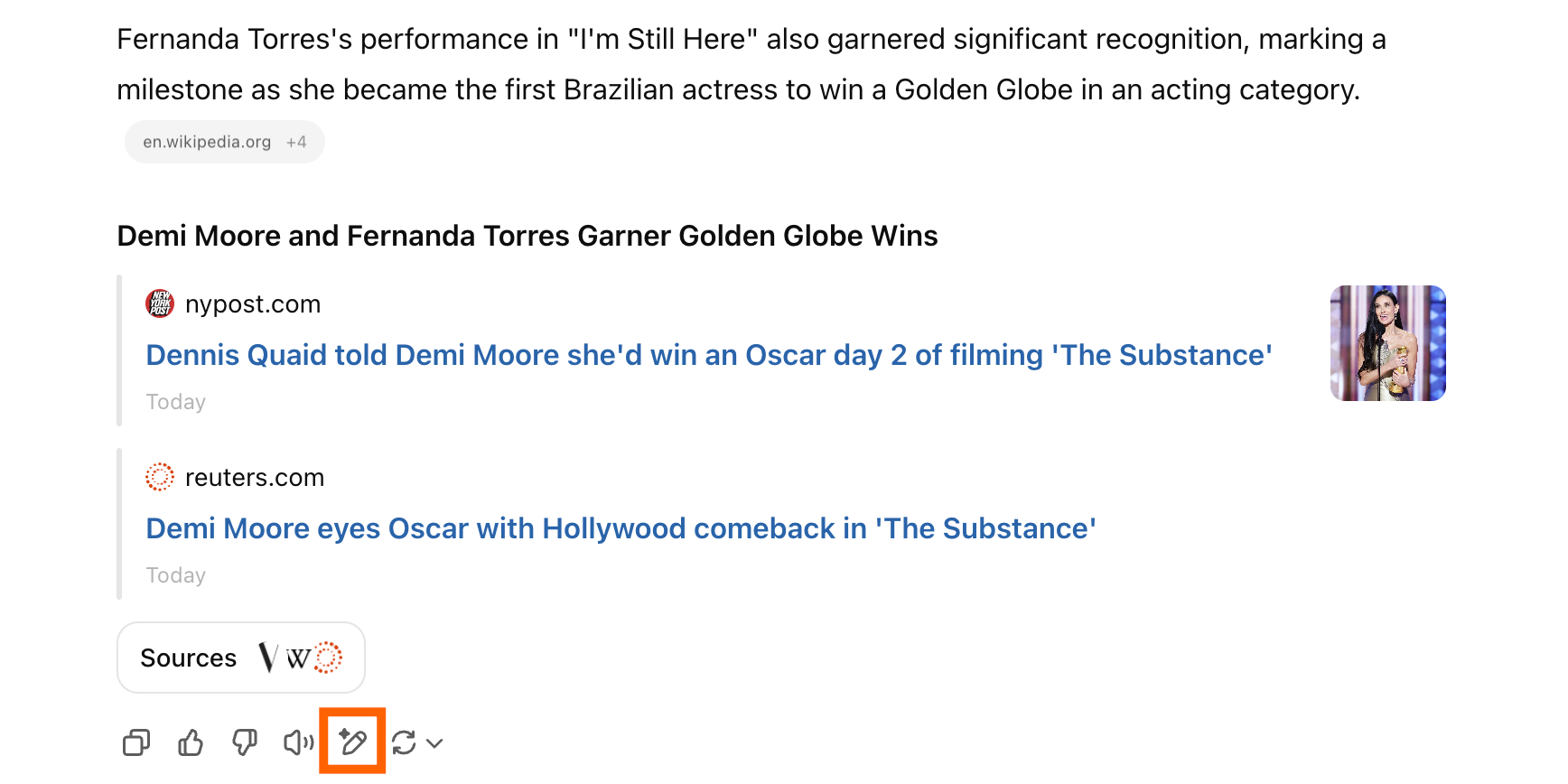This screenshot has width=1568, height=784.
Task: Expand the chevron next to the regenerate icon
Action: tap(435, 743)
